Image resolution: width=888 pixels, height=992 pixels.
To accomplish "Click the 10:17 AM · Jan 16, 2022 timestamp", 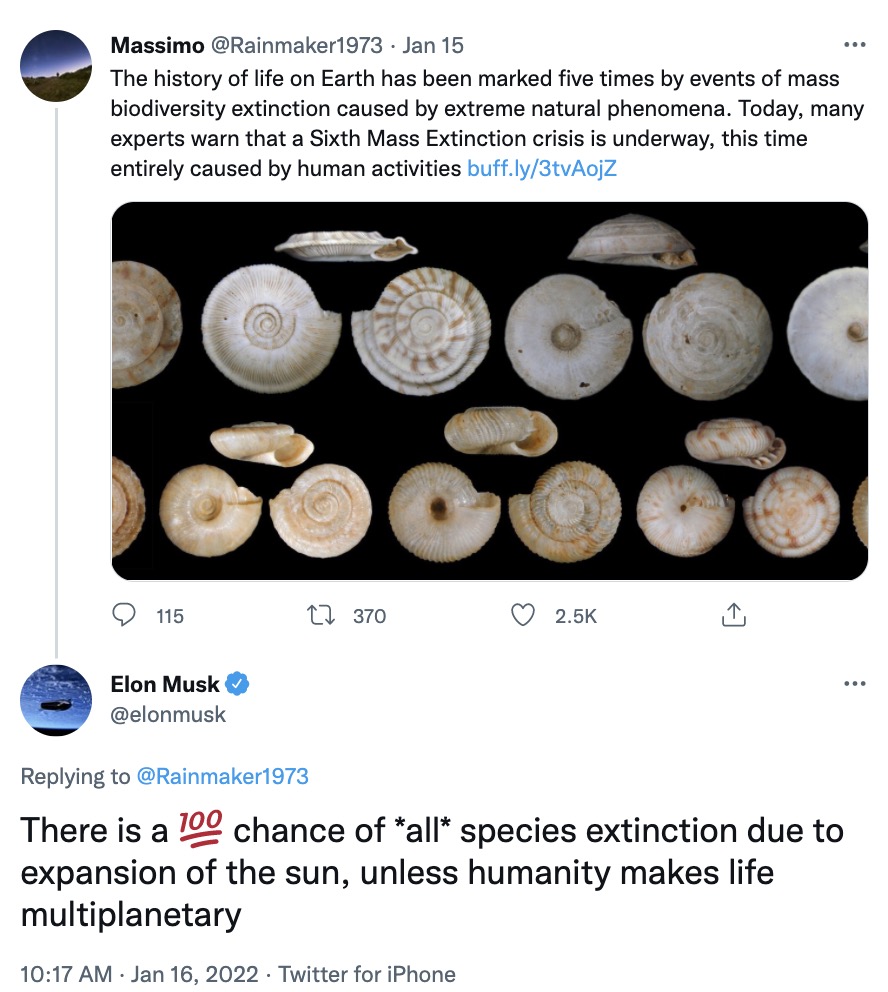I will pyautogui.click(x=139, y=973).
